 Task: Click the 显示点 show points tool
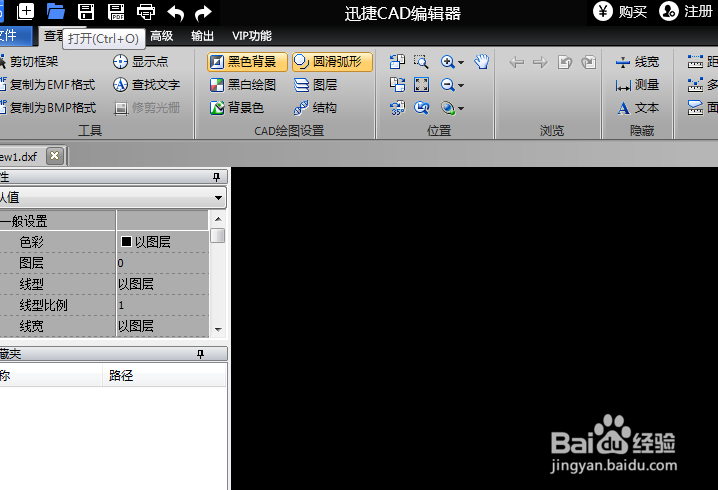tap(141, 61)
